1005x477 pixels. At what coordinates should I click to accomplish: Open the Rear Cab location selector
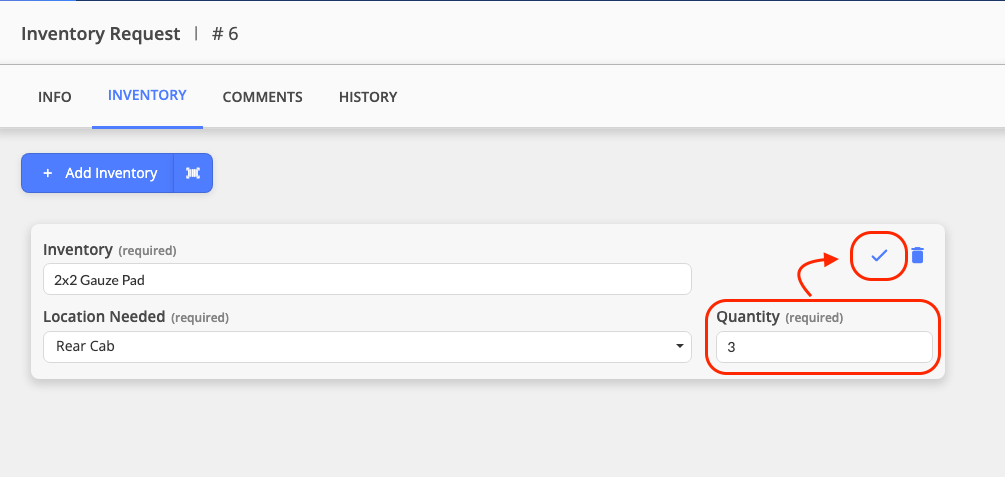[x=367, y=347]
